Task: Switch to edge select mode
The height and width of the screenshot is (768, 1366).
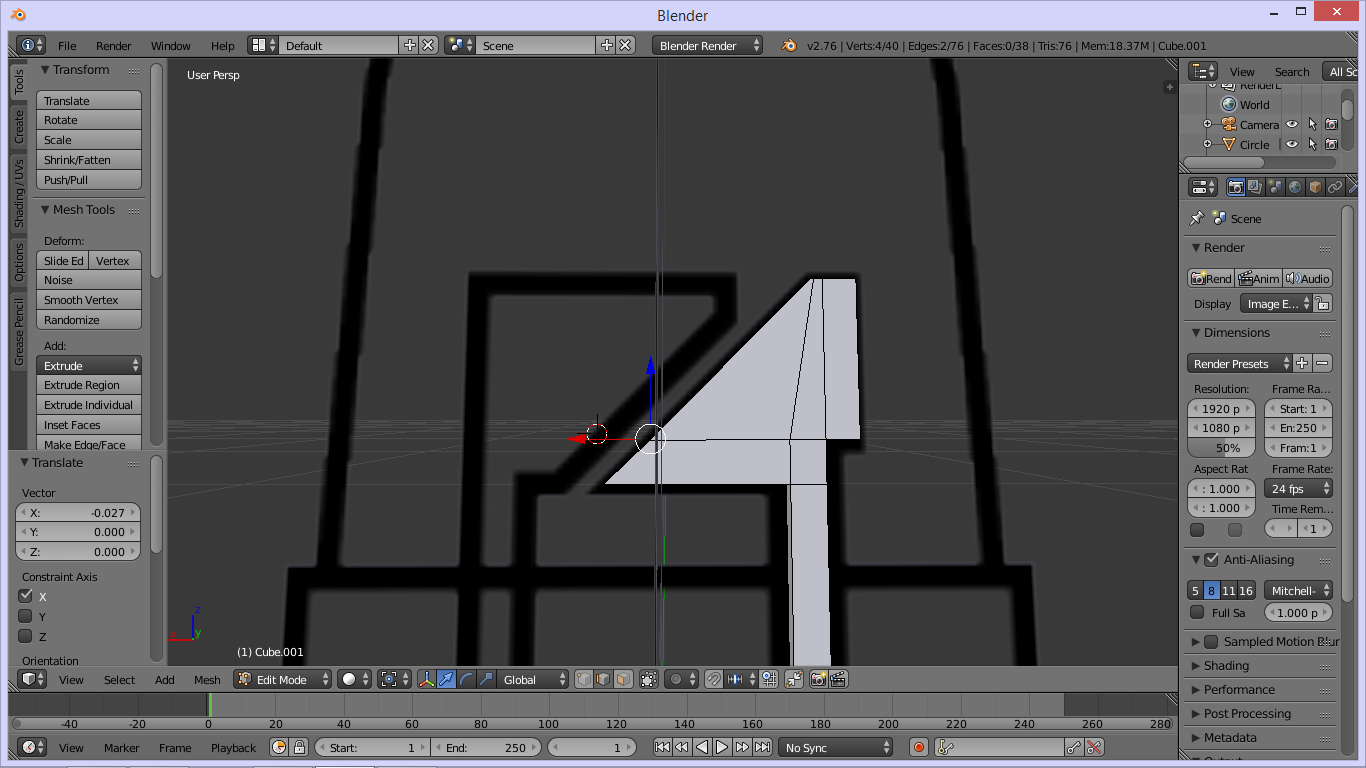Action: [603, 679]
